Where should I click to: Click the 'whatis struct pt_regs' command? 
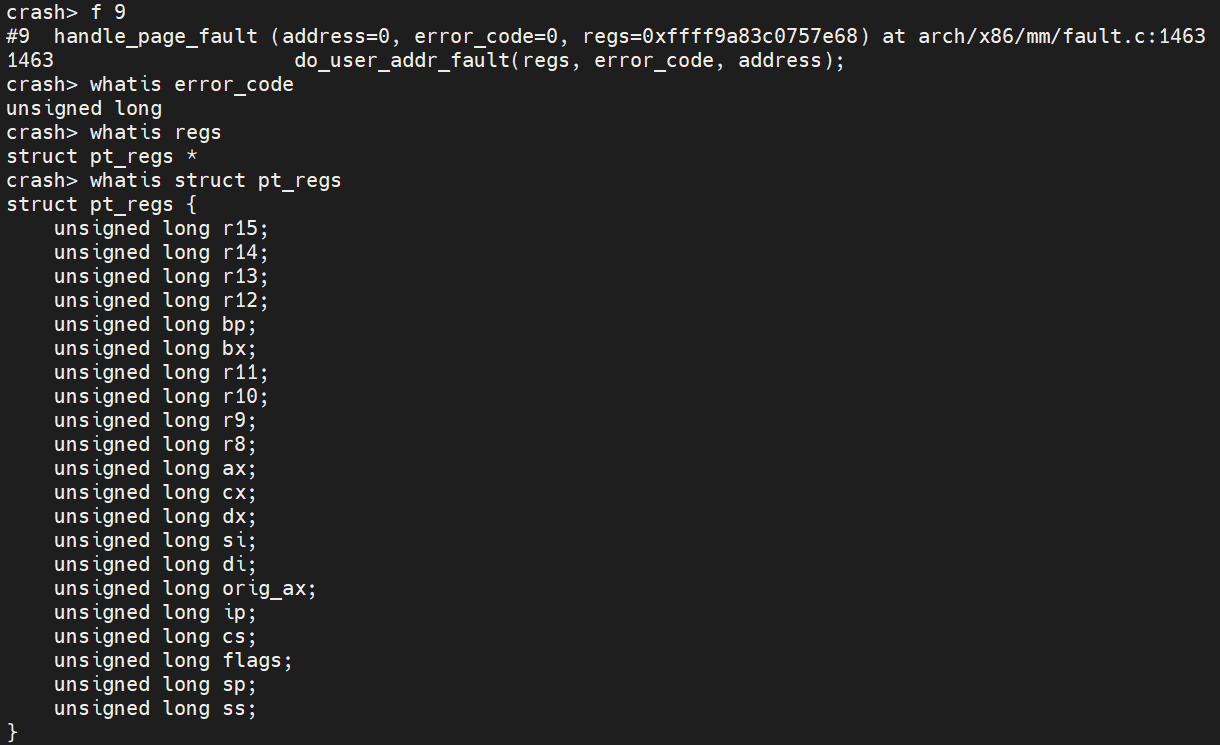click(x=215, y=181)
